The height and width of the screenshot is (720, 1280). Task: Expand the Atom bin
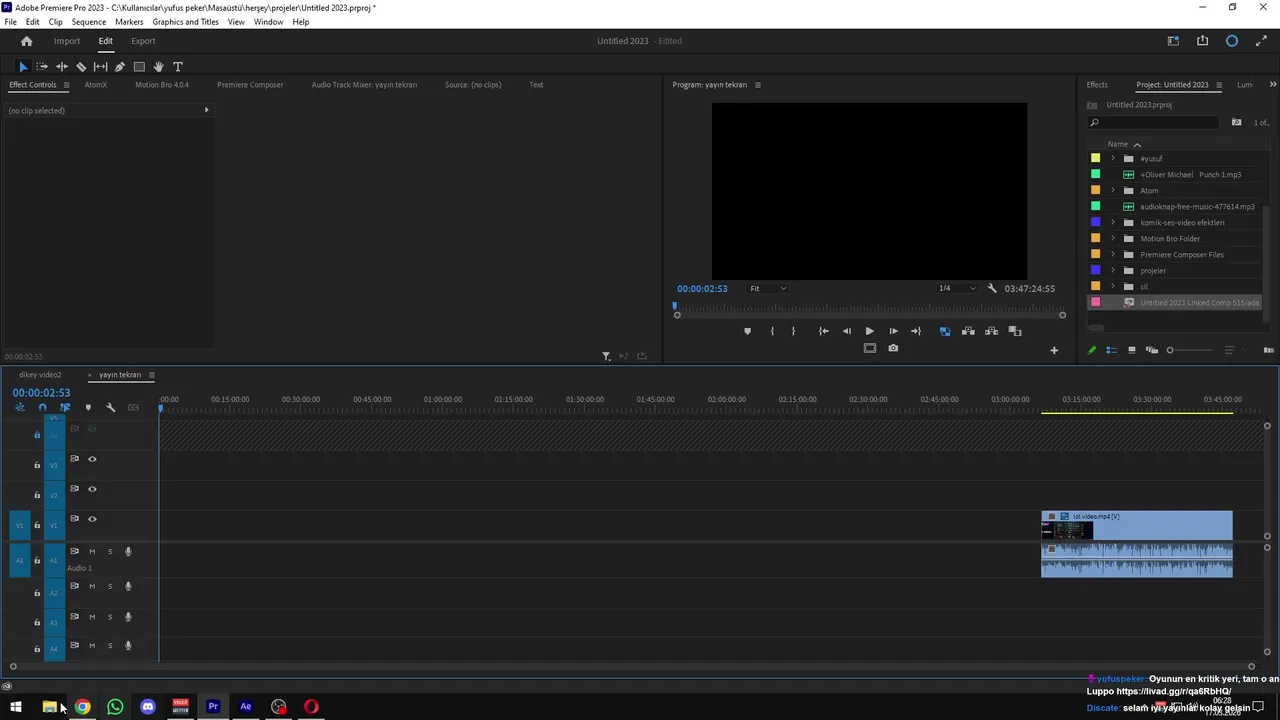(1113, 191)
